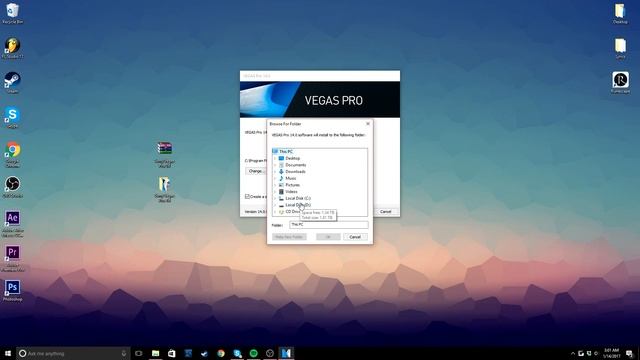
Task: Open the RuneScape desktop shortcut
Action: 620,82
